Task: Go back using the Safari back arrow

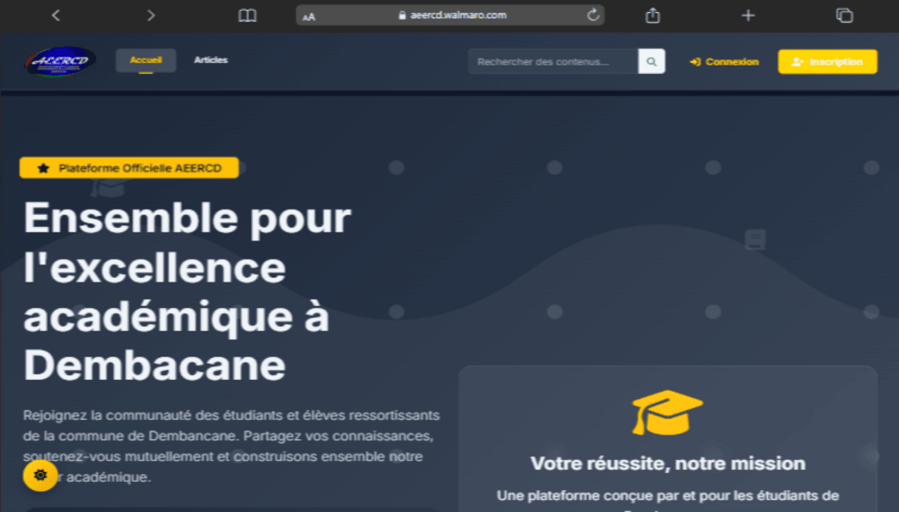Action: (x=56, y=15)
